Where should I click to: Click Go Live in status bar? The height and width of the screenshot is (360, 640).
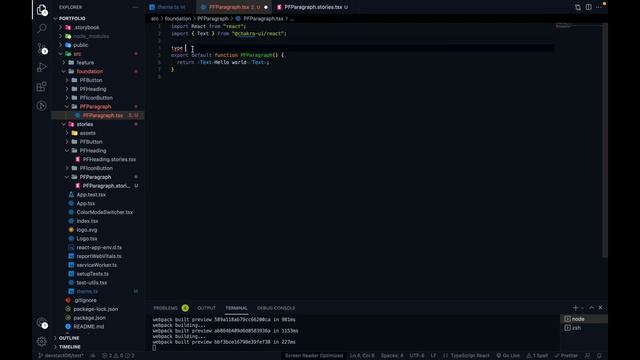(508, 356)
